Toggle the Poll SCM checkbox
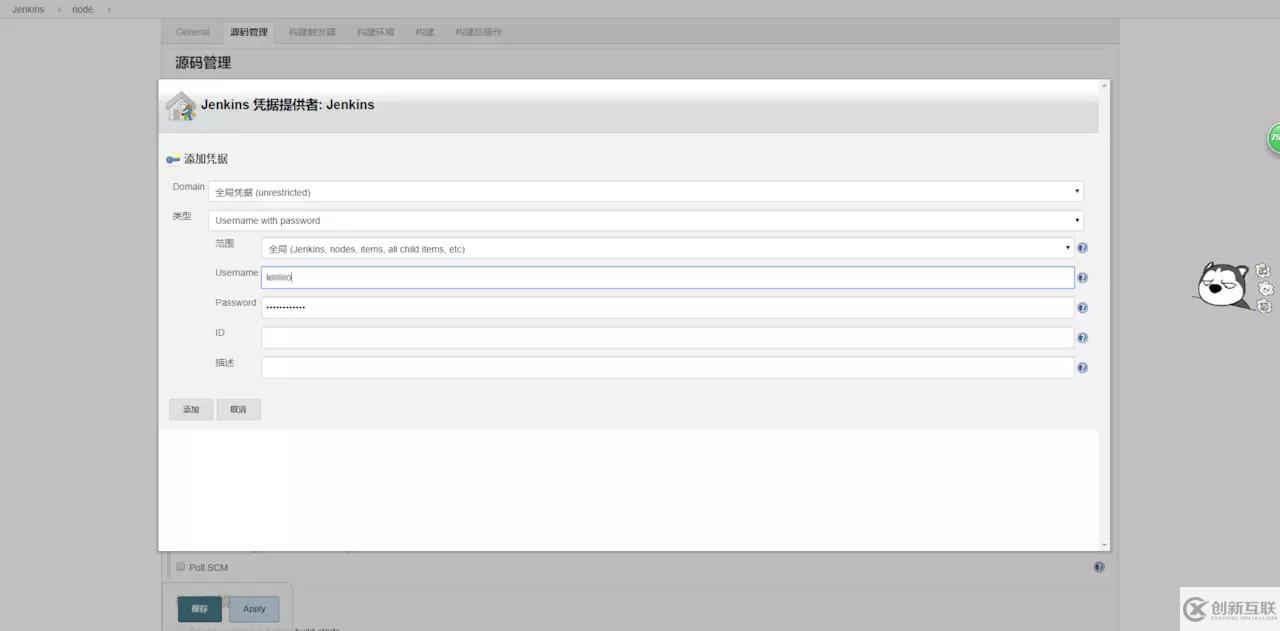This screenshot has width=1280, height=631. pos(181,566)
